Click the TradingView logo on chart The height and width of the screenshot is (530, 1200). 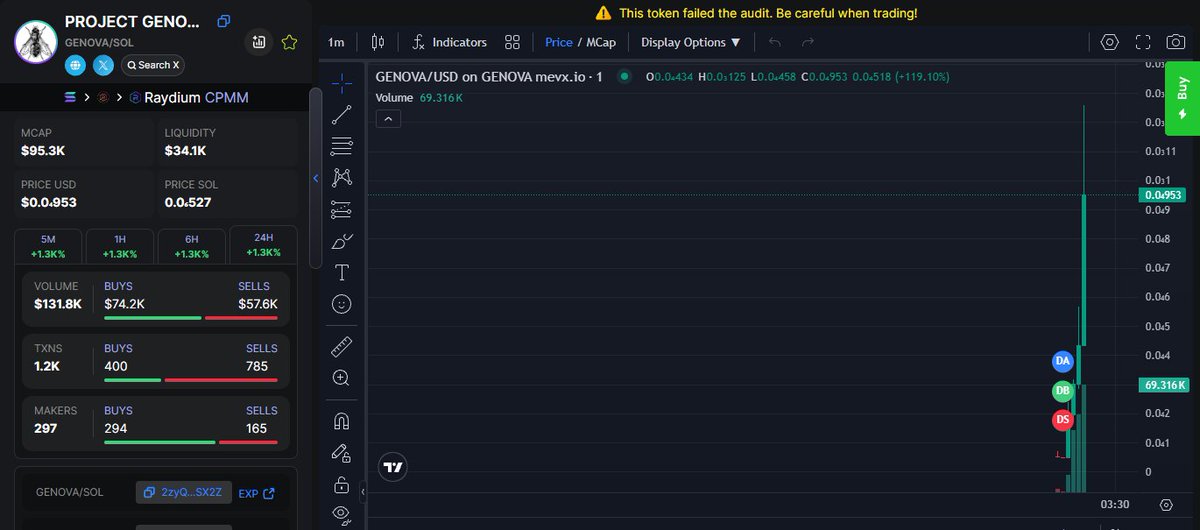coord(393,467)
